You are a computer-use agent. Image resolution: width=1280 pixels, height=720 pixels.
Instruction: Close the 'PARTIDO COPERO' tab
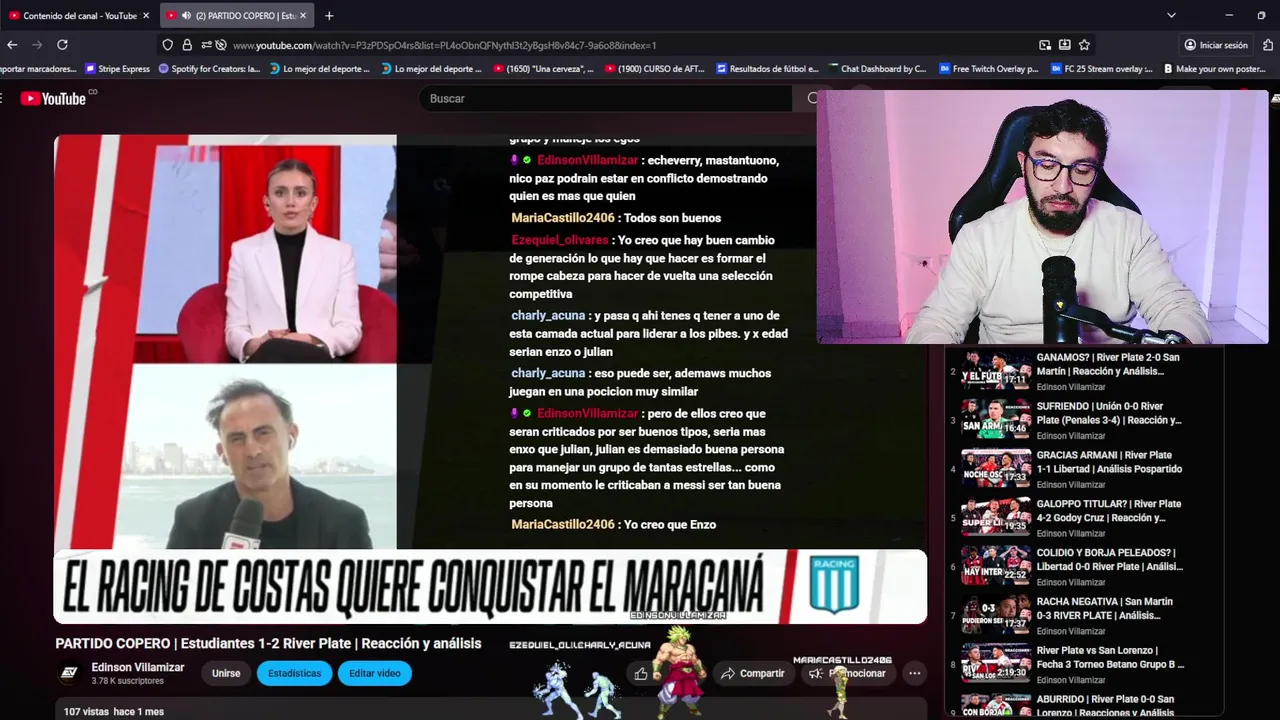(x=303, y=16)
